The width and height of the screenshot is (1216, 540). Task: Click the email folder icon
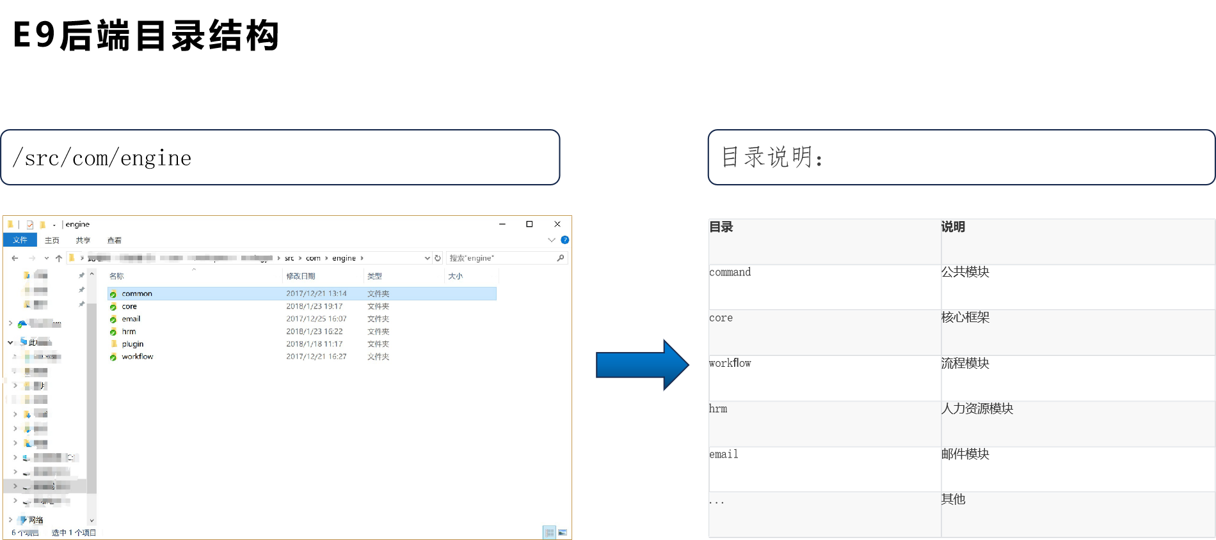[113, 319]
